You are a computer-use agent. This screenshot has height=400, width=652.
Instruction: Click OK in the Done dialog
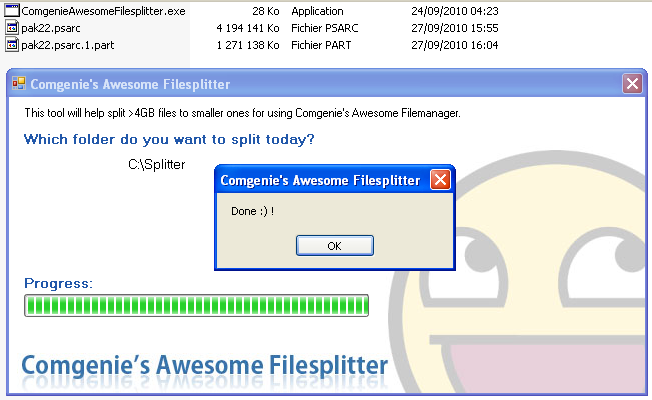[x=335, y=246]
